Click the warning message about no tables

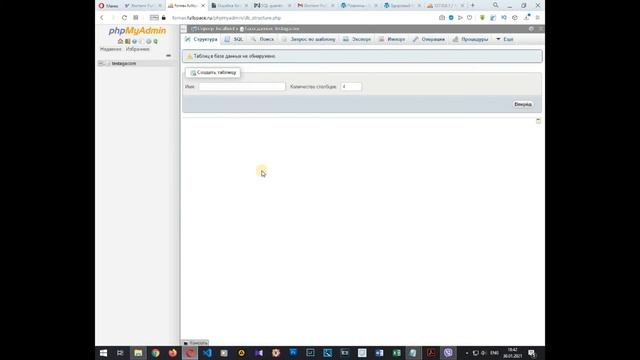click(362, 56)
